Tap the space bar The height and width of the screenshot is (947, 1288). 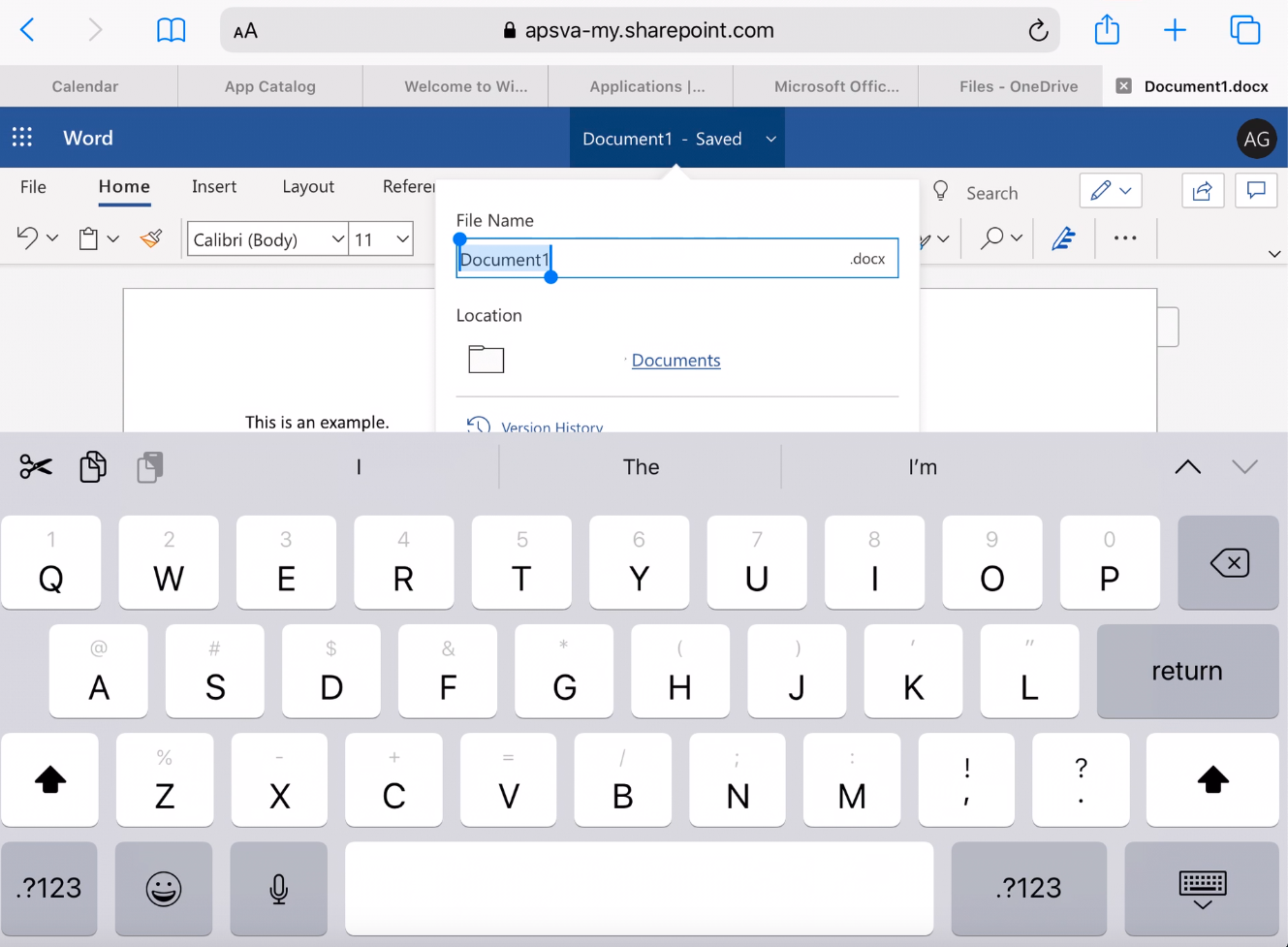(x=640, y=888)
